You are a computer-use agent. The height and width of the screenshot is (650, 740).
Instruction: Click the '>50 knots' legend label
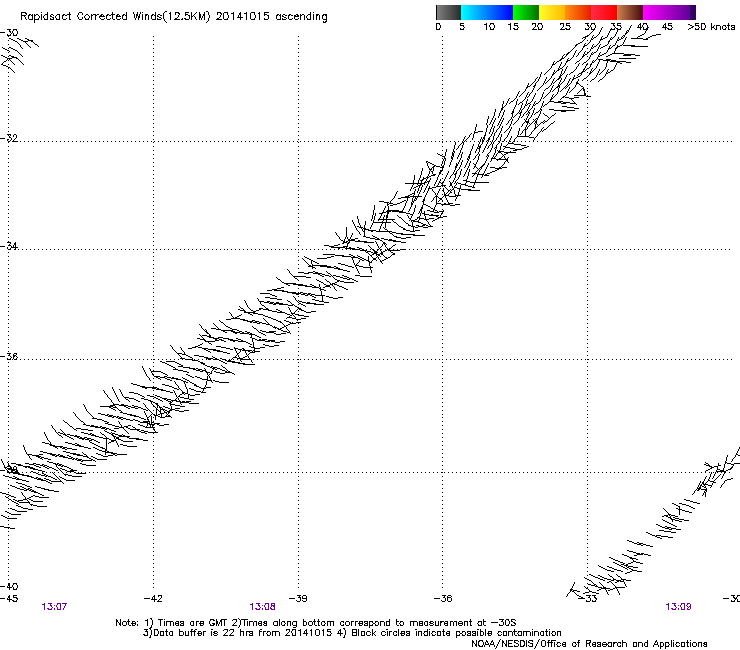click(x=711, y=26)
